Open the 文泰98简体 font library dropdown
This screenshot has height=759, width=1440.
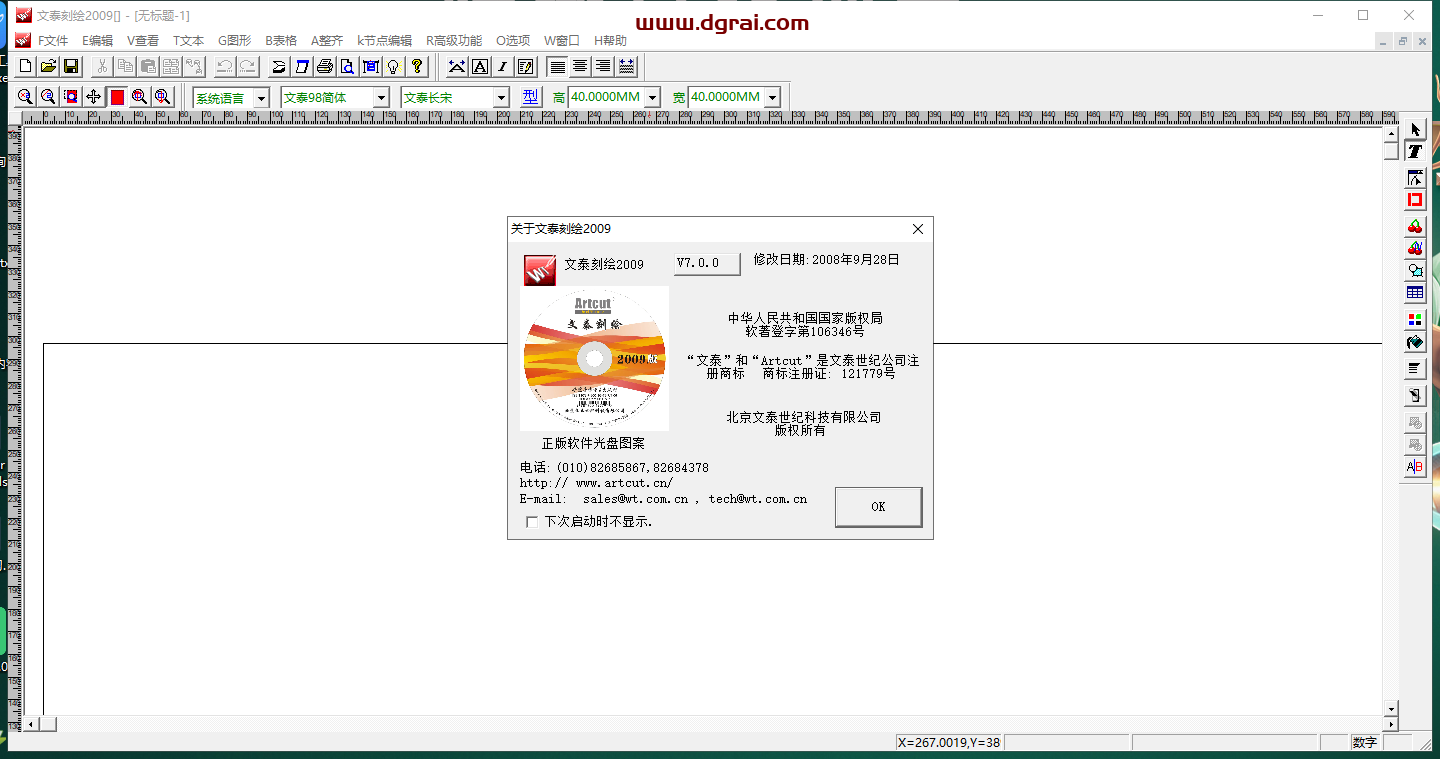coord(381,98)
